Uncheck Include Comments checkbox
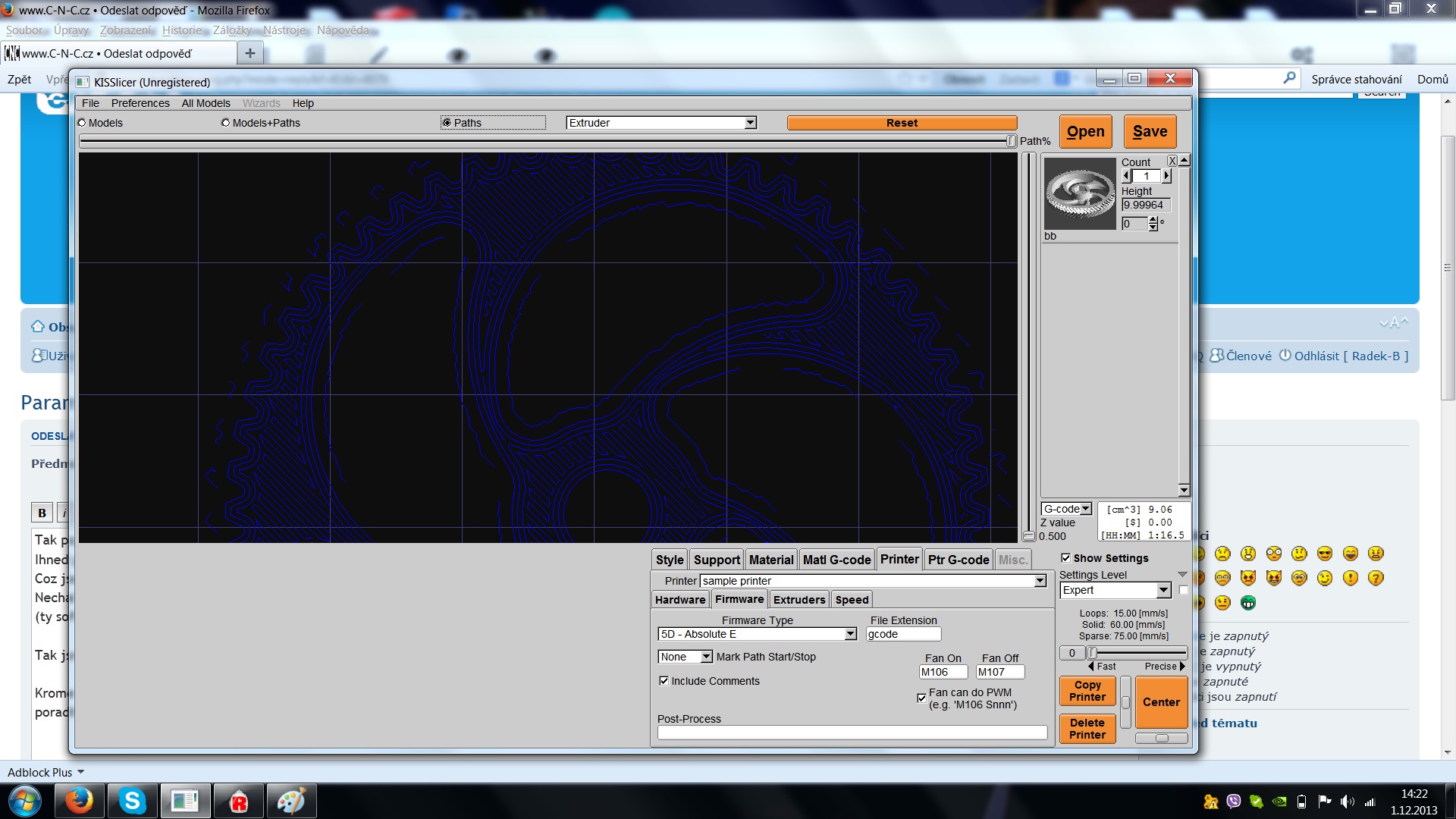The height and width of the screenshot is (819, 1456). point(664,681)
